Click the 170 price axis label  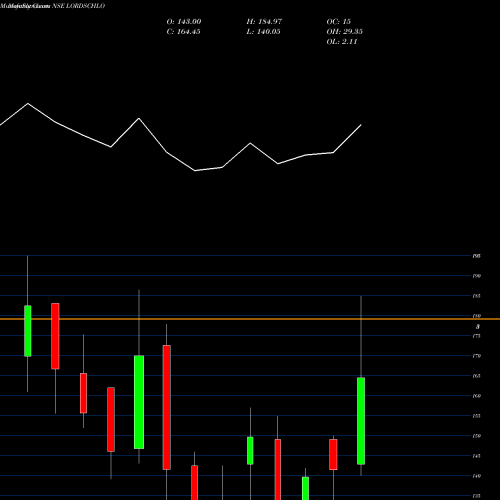point(477,356)
